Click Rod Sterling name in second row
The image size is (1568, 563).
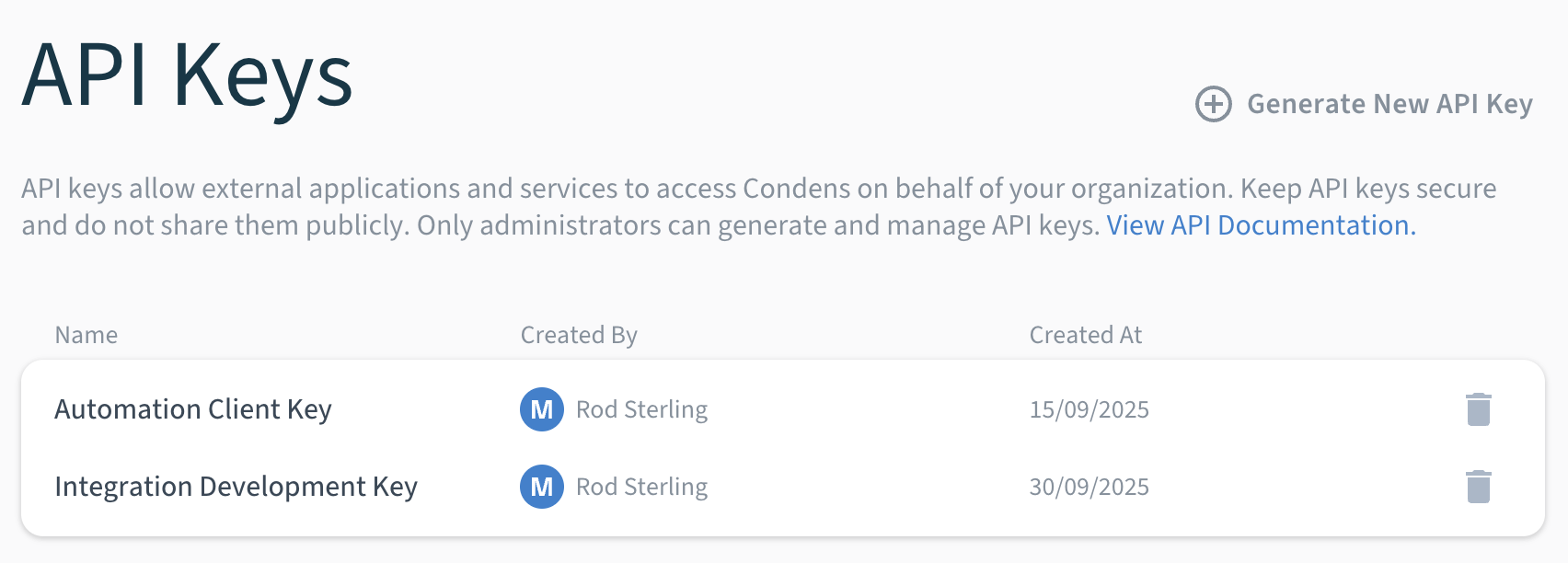(x=641, y=487)
